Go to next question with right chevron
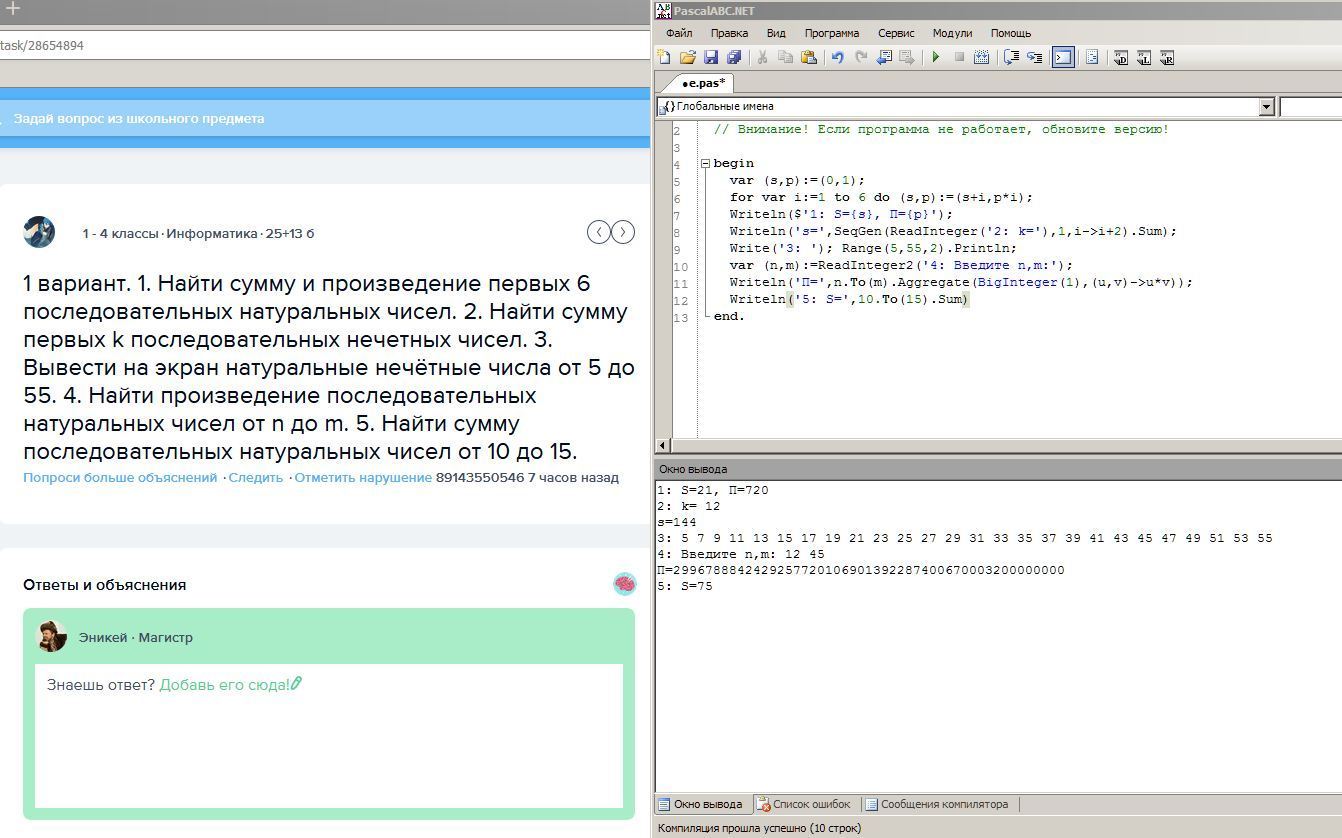This screenshot has width=1342, height=838. coord(623,232)
